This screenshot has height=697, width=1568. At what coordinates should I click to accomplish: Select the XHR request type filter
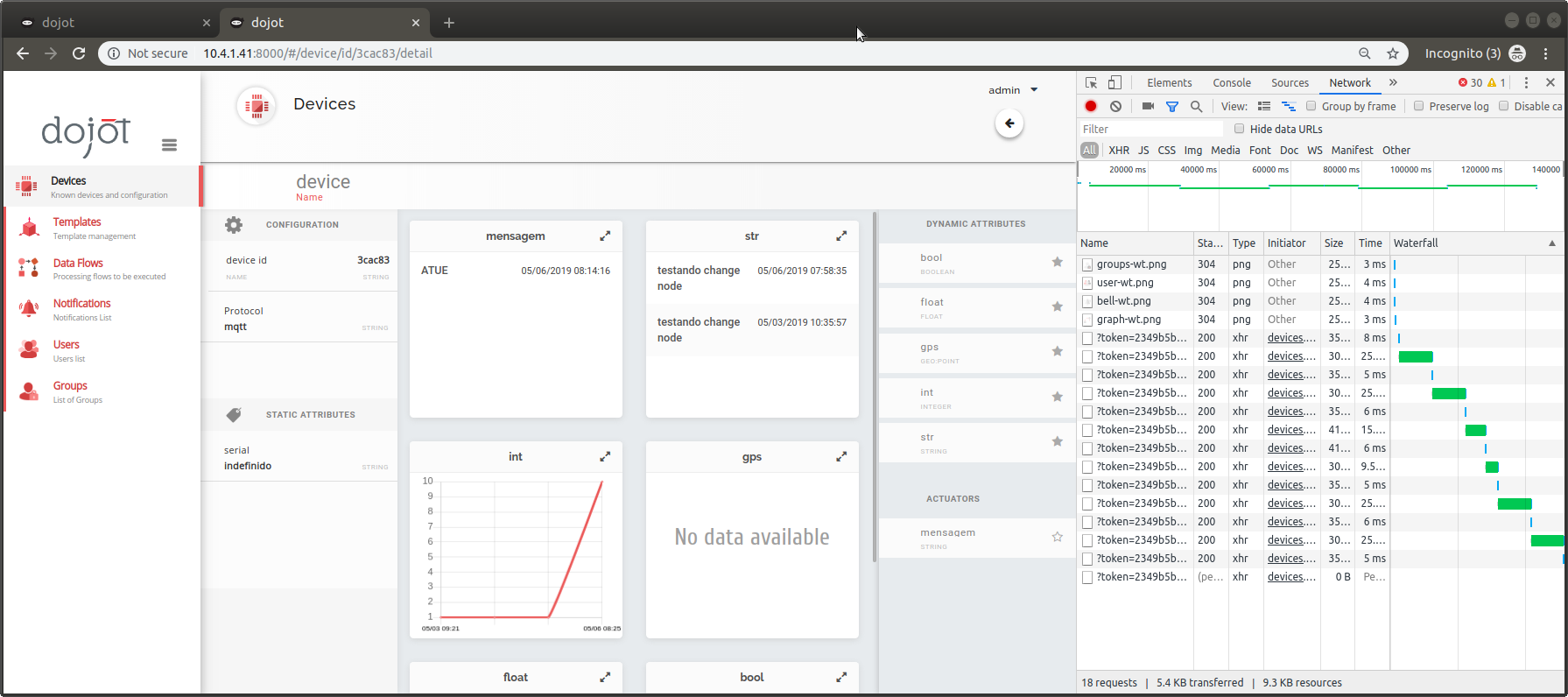[1119, 151]
